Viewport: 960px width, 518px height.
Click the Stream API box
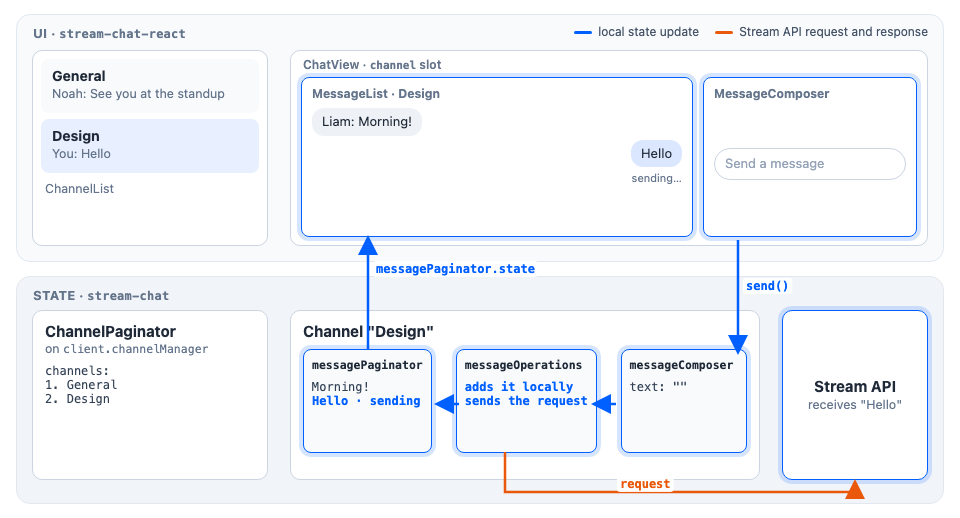point(855,395)
